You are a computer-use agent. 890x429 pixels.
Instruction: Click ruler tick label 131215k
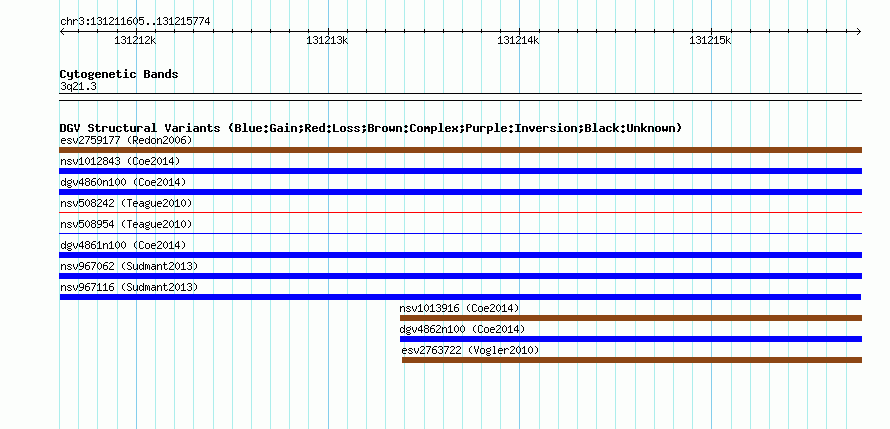pos(710,40)
